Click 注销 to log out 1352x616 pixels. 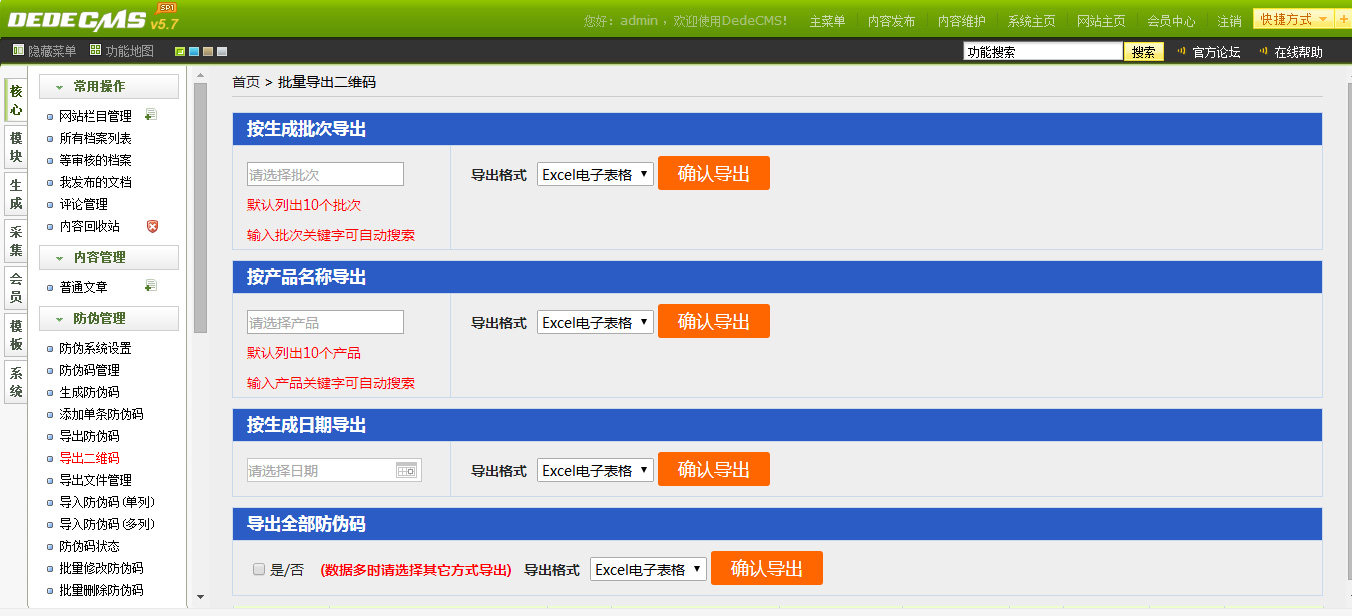click(1229, 21)
